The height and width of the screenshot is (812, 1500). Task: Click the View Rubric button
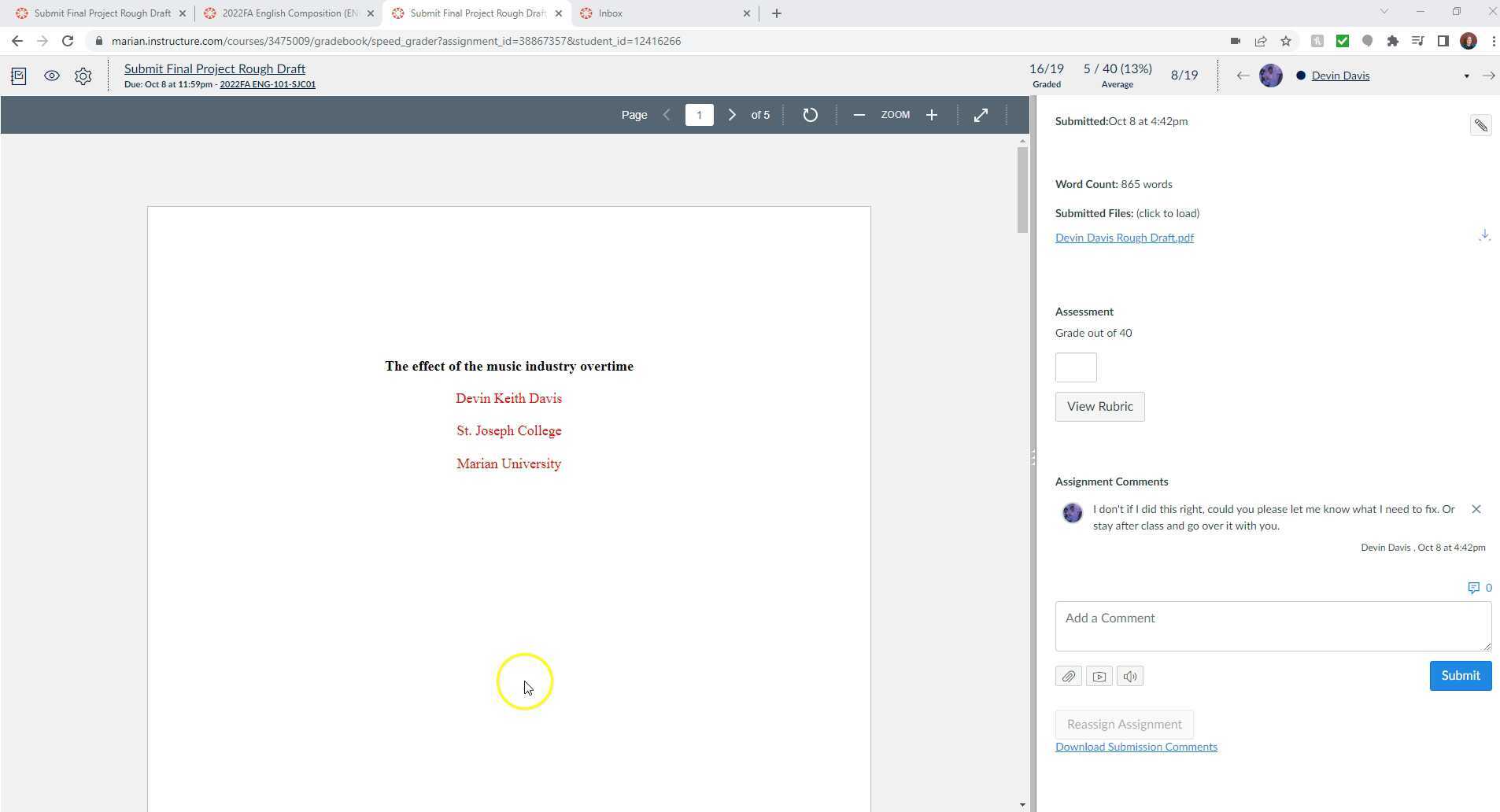(x=1099, y=407)
